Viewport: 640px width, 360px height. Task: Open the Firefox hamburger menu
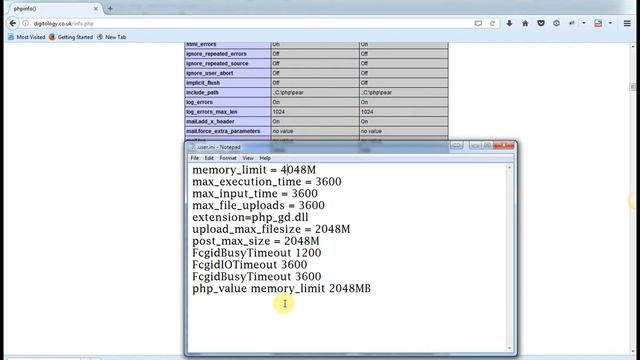coord(627,24)
